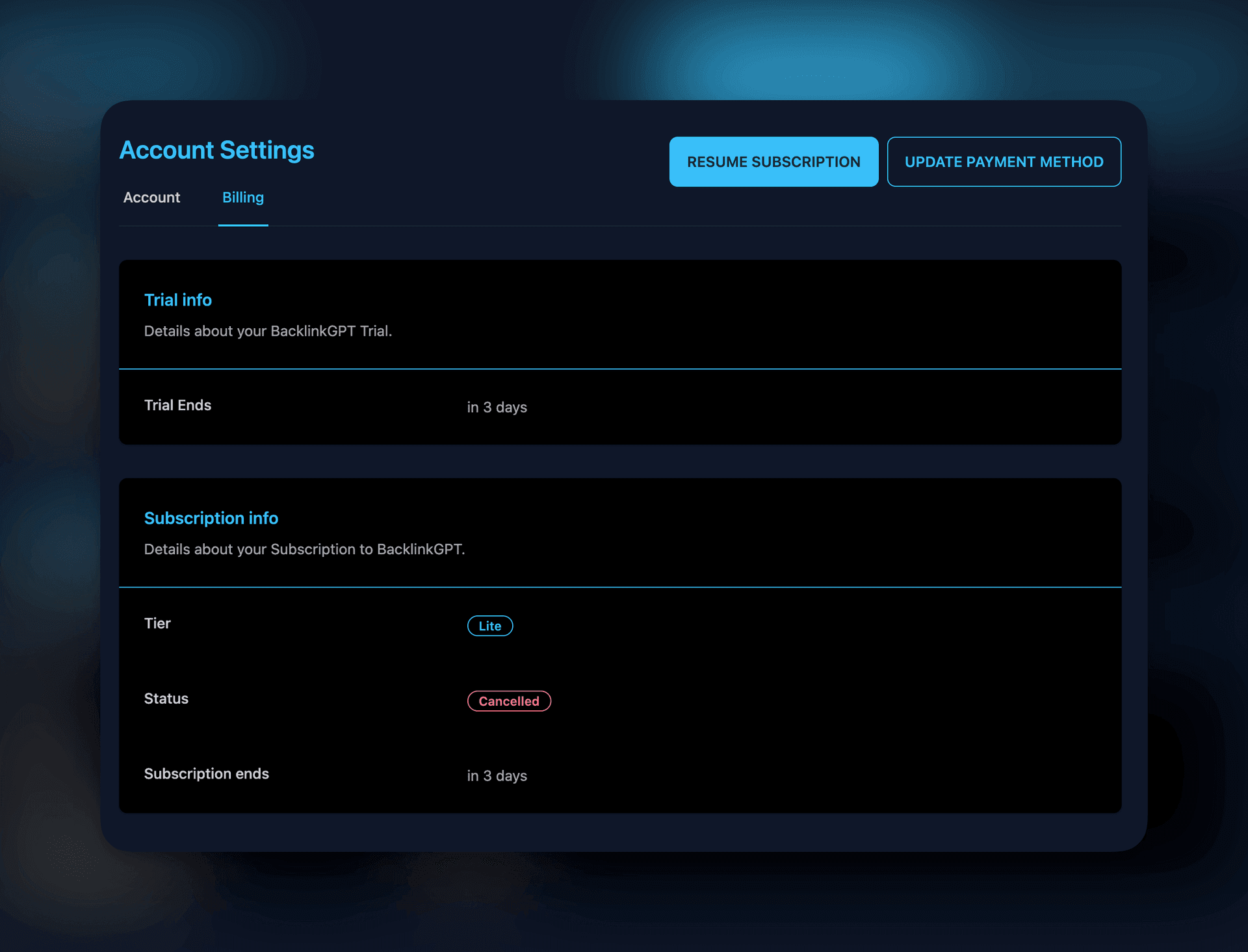Click the Tier row label
This screenshot has width=1248, height=952.
[x=157, y=623]
